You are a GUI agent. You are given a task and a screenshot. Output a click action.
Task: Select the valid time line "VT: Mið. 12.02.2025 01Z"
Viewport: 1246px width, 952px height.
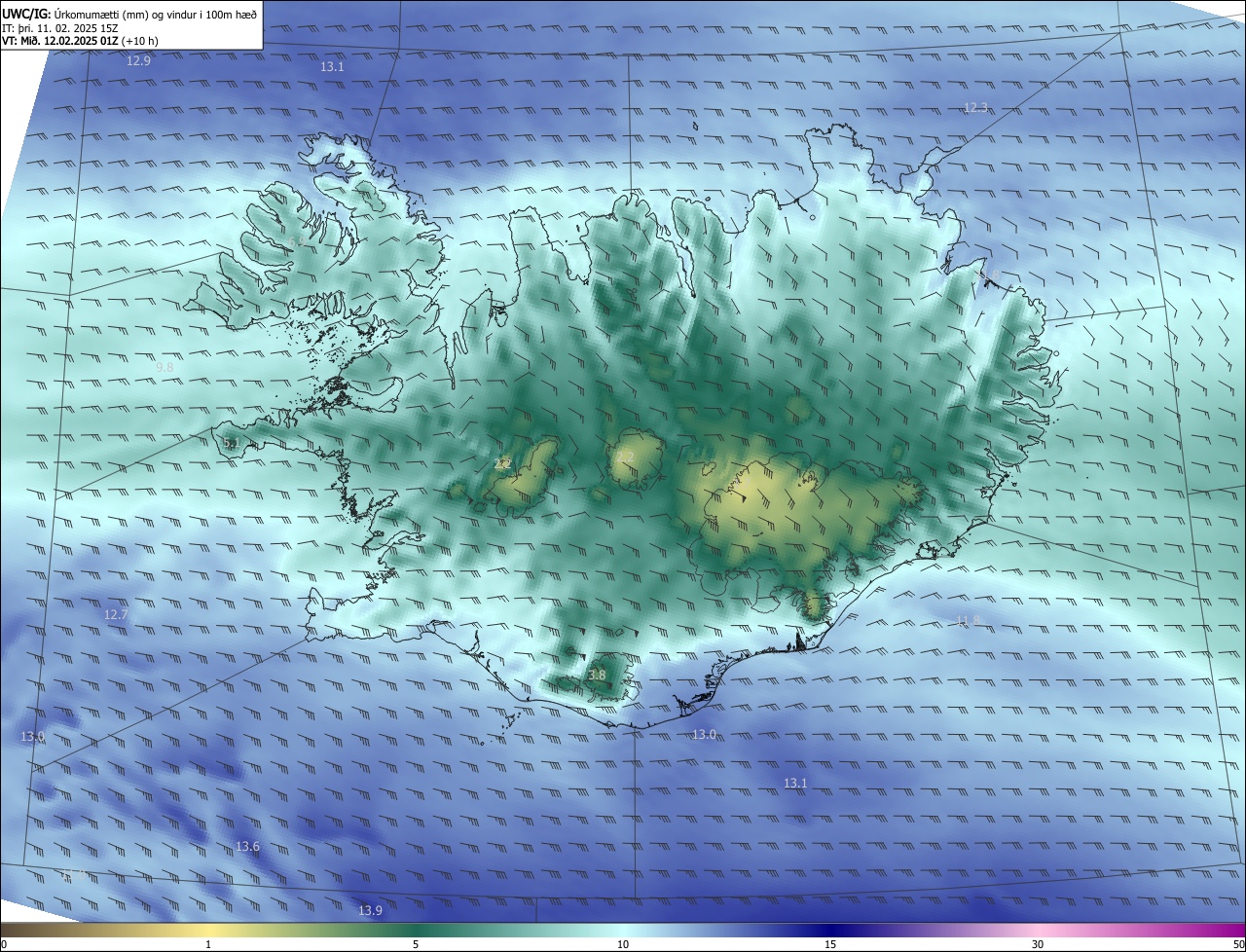(61, 42)
